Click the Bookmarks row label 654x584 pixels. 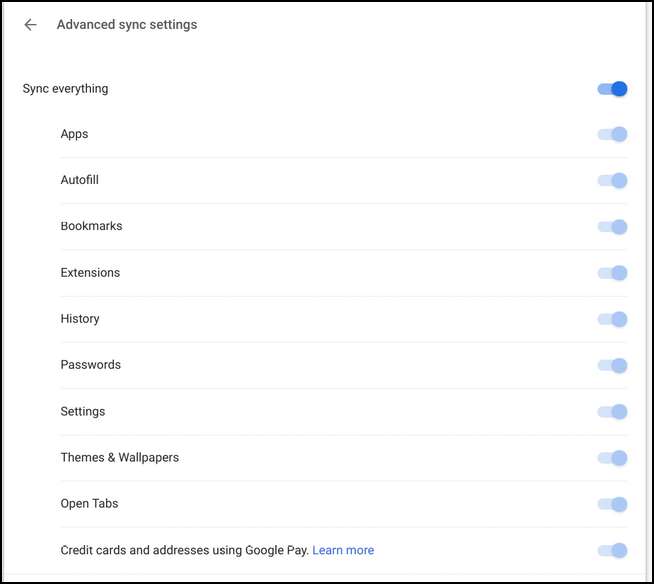click(x=91, y=226)
